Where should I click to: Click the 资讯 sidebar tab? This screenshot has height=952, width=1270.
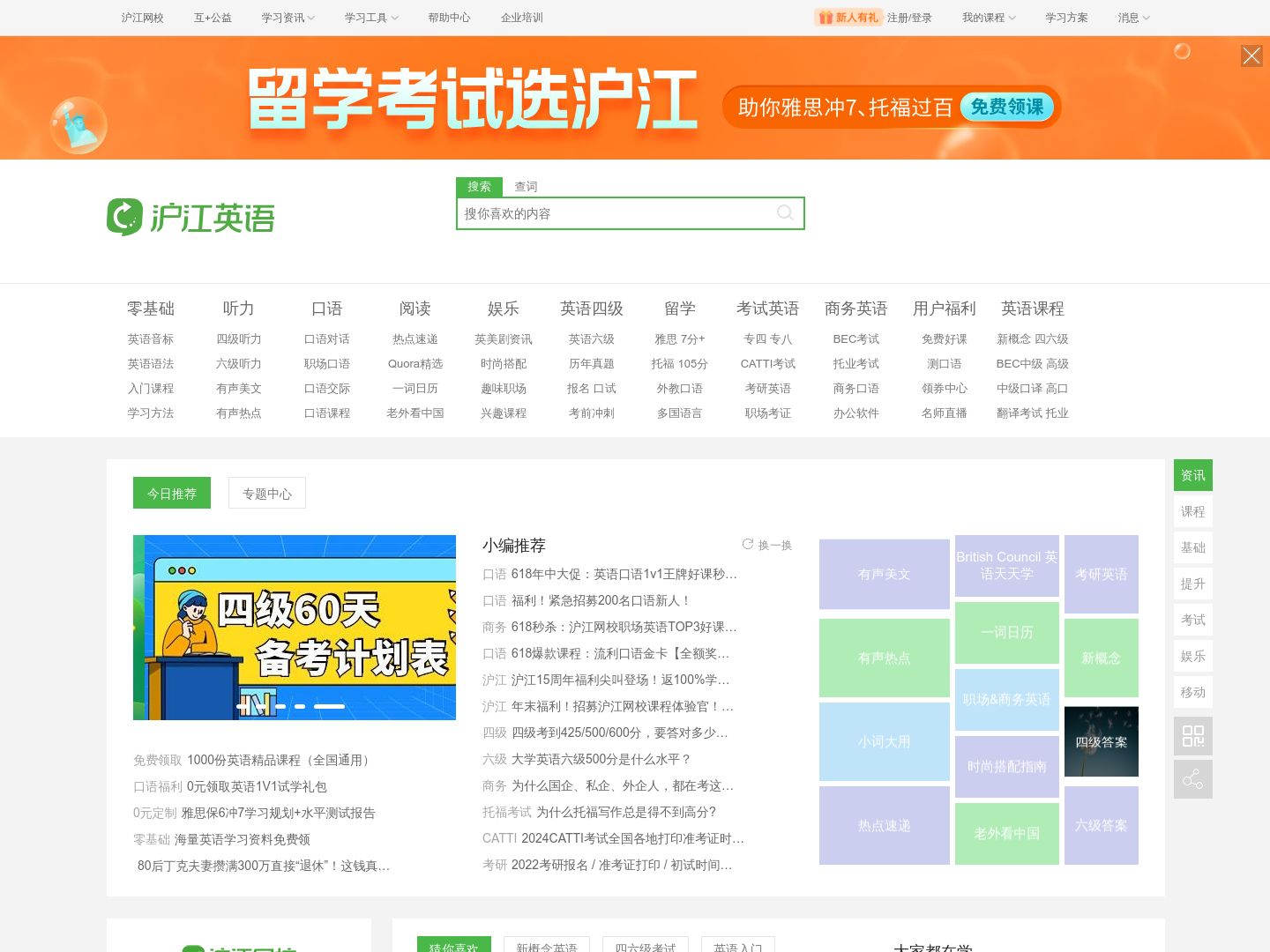click(x=1193, y=475)
